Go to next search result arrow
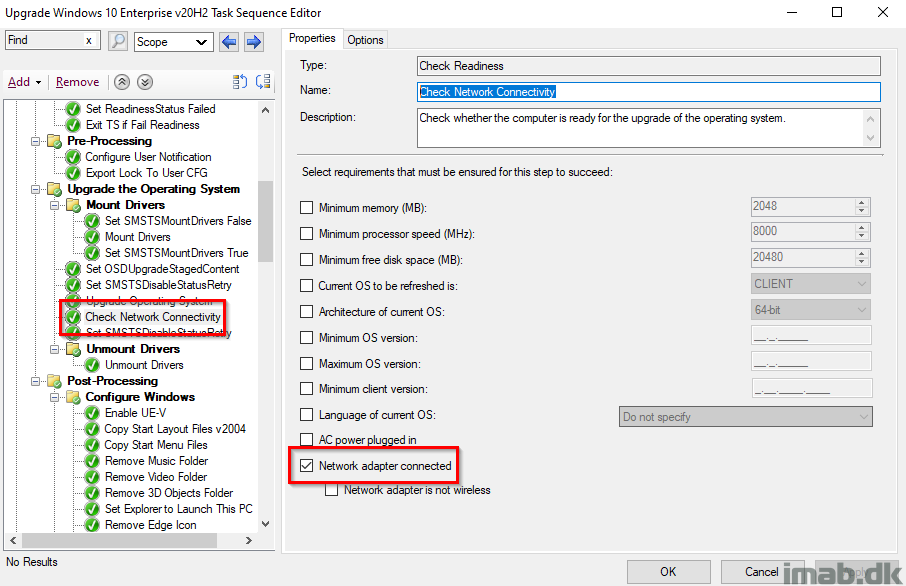The width and height of the screenshot is (906, 586). pyautogui.click(x=254, y=42)
